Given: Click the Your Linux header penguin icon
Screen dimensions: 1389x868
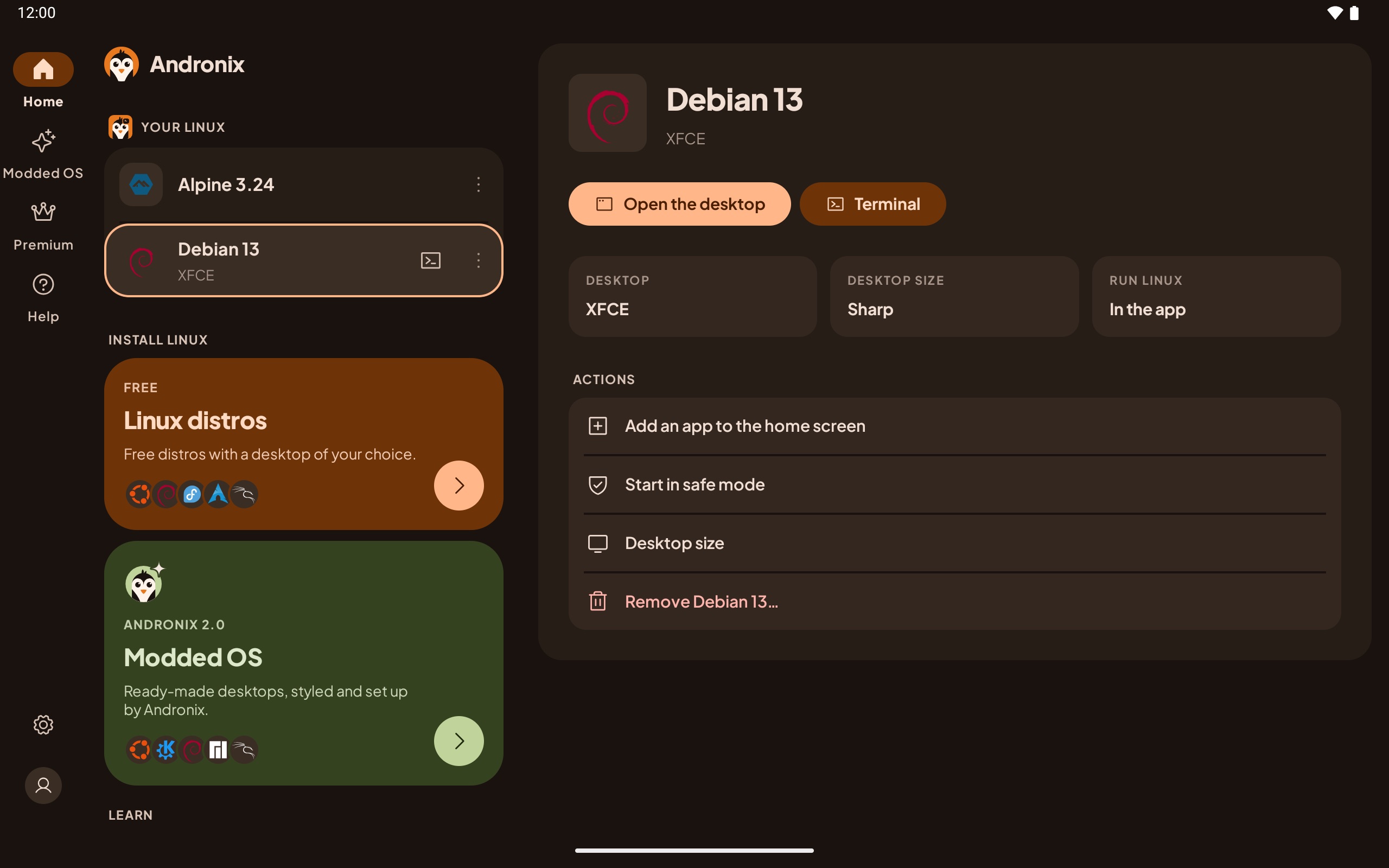Looking at the screenshot, I should tap(120, 127).
